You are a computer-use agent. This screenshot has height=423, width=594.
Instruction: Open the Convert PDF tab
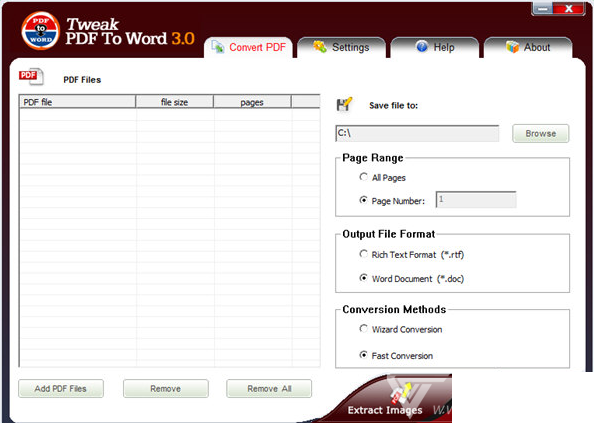click(248, 47)
